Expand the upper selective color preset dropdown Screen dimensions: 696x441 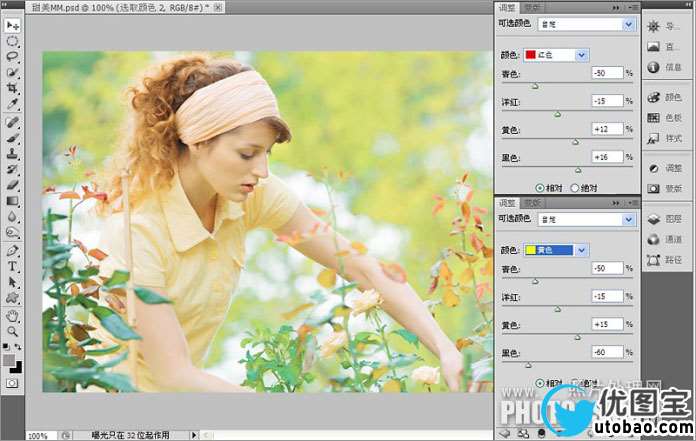pyautogui.click(x=626, y=23)
